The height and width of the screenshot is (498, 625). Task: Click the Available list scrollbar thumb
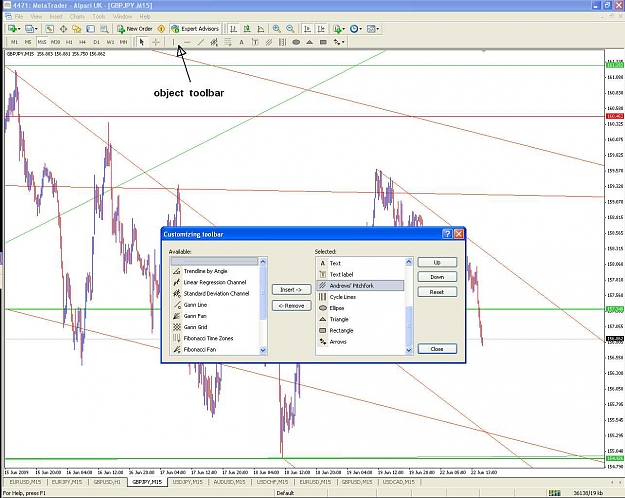[x=263, y=292]
